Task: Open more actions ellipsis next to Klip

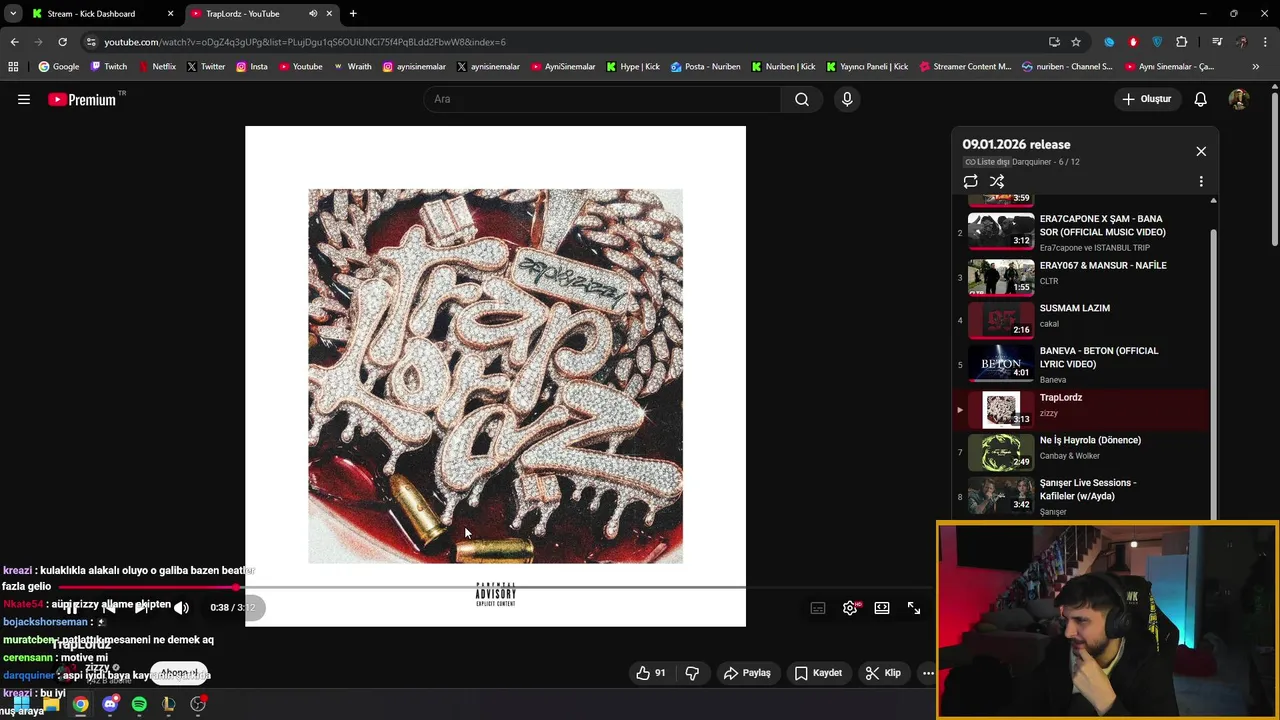Action: point(928,673)
